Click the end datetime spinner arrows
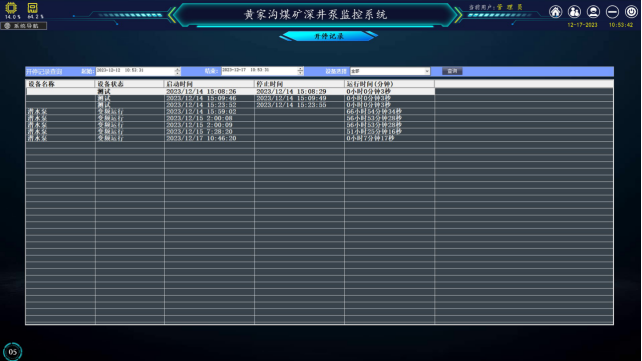The width and height of the screenshot is (642, 361). pos(300,71)
